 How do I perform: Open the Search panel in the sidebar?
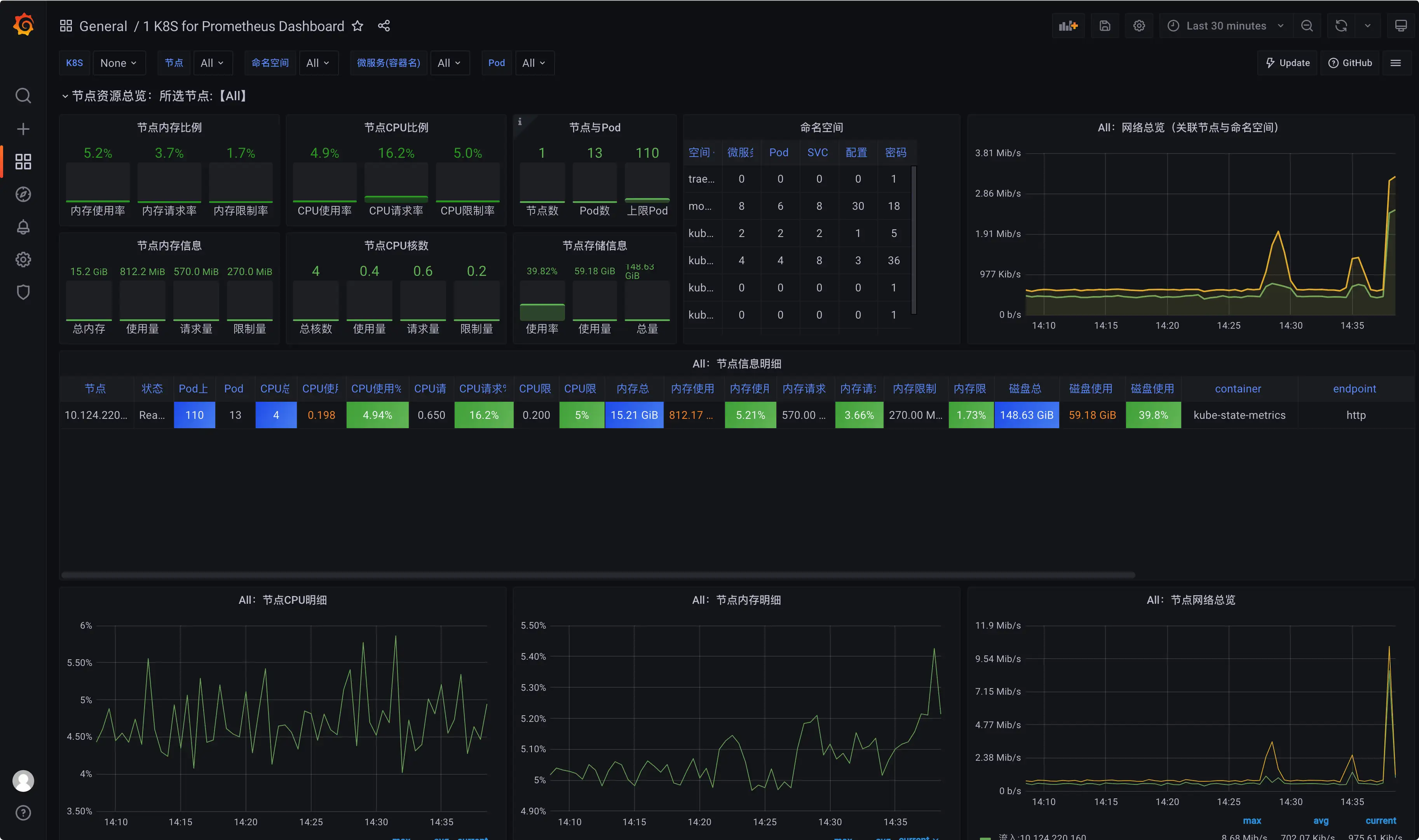point(23,96)
